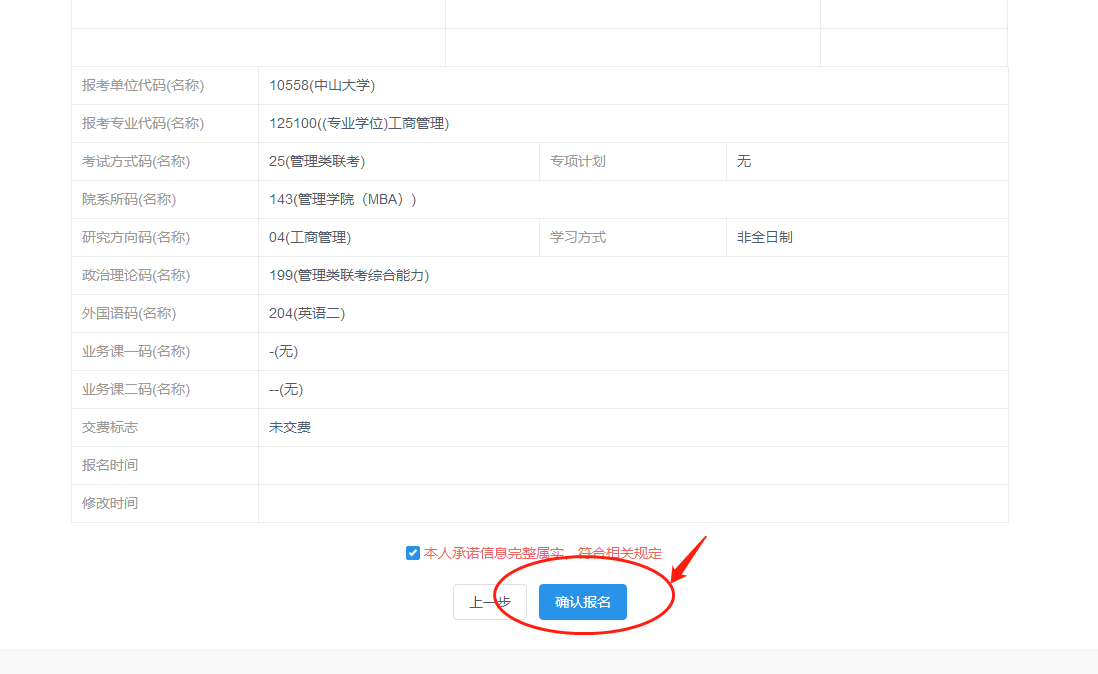Select the 10558(中山大学) unit code cell

click(320, 85)
